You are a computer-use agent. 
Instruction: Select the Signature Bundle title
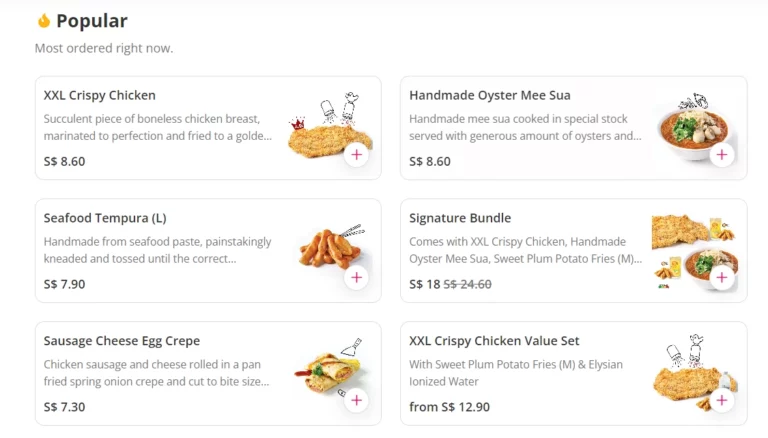[460, 218]
